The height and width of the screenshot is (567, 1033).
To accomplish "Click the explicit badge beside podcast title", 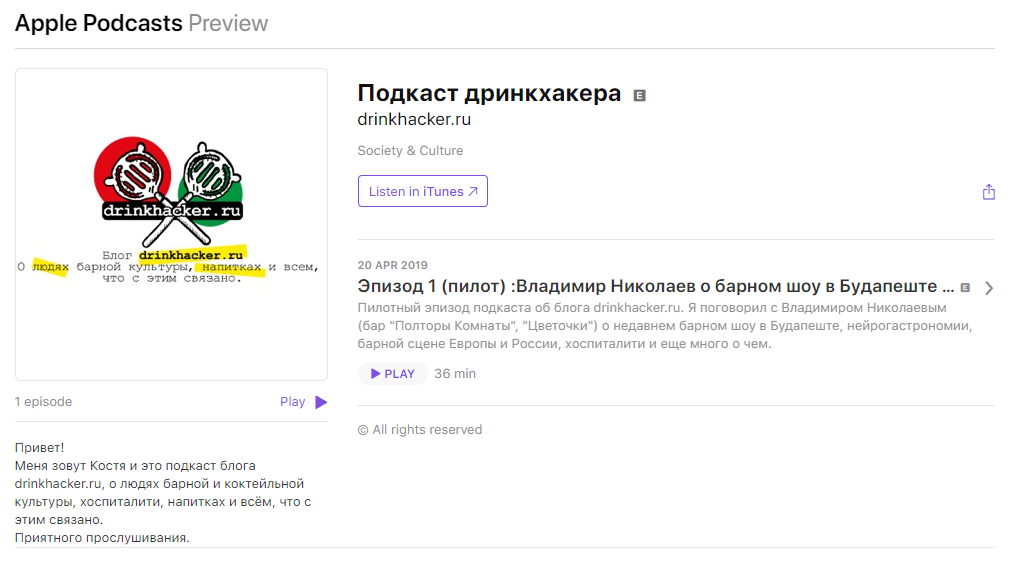I will 639,95.
